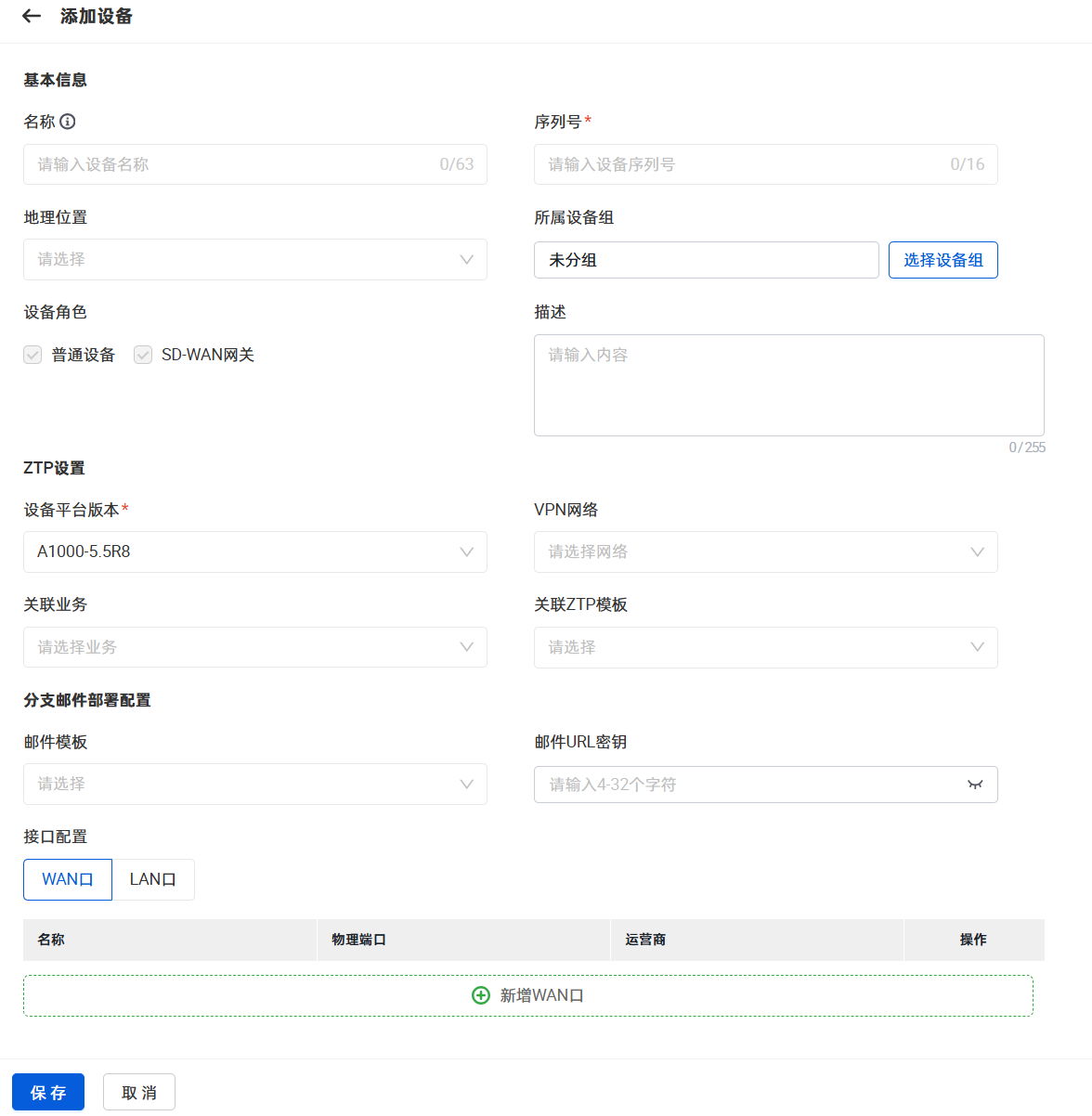Screen dimensions: 1092x1116
Task: Click the info icon beside 名称
Action: click(68, 122)
